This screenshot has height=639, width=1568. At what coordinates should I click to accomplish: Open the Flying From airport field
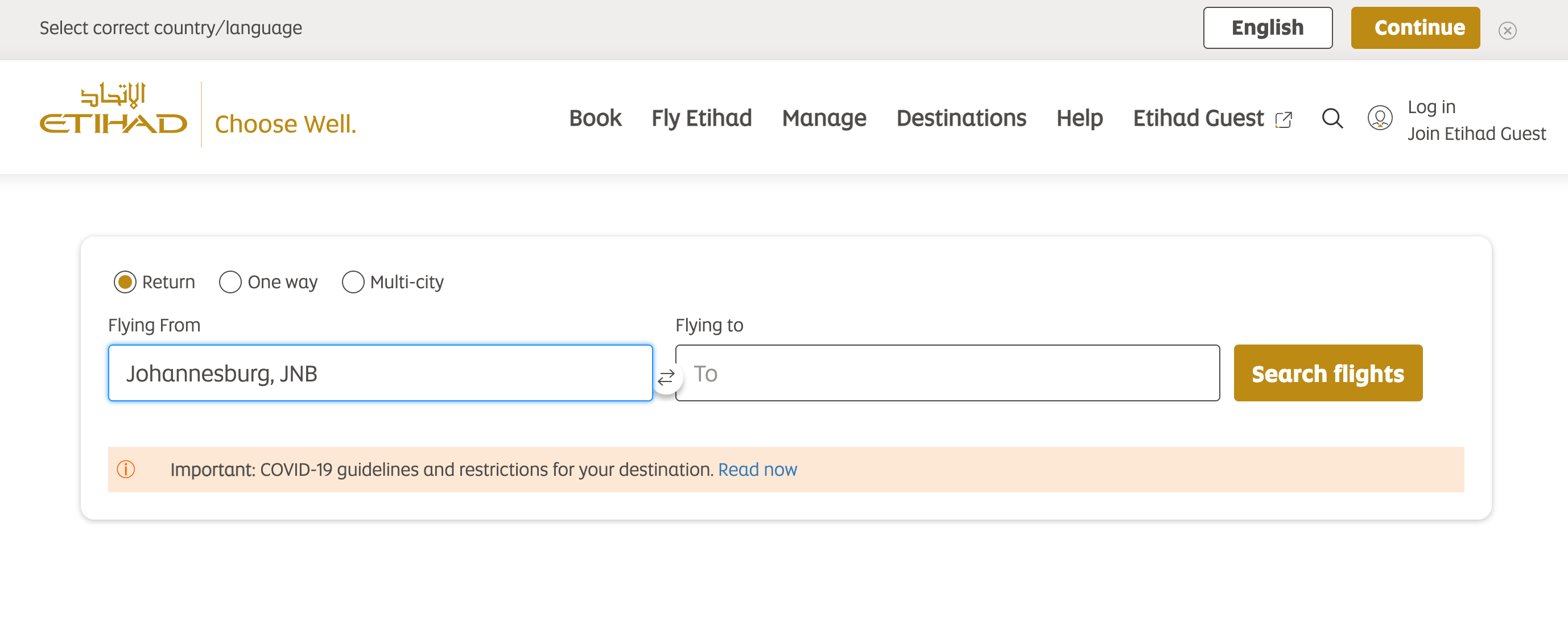click(380, 374)
